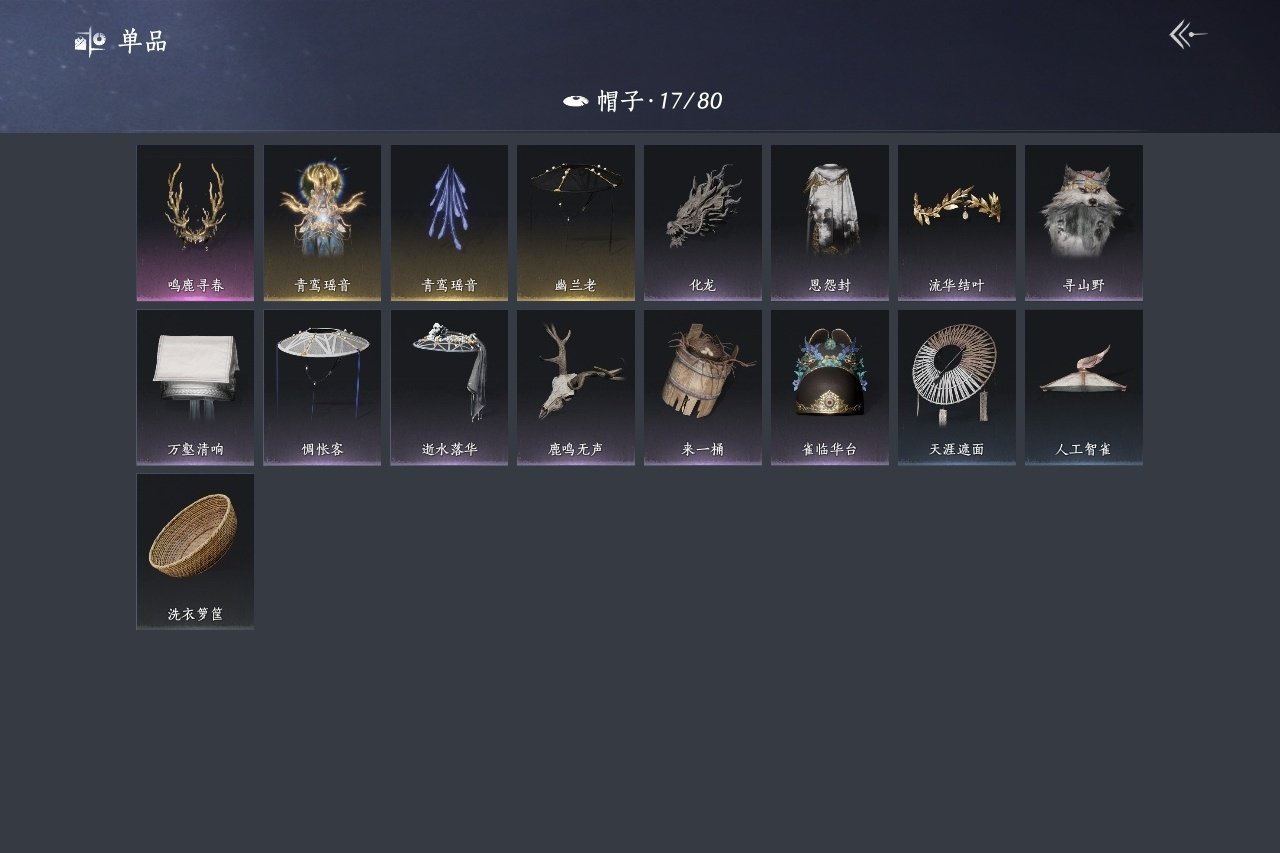The image size is (1280, 853).
Task: Choose the 流华结叶 golden leaf crown
Action: 957,223
